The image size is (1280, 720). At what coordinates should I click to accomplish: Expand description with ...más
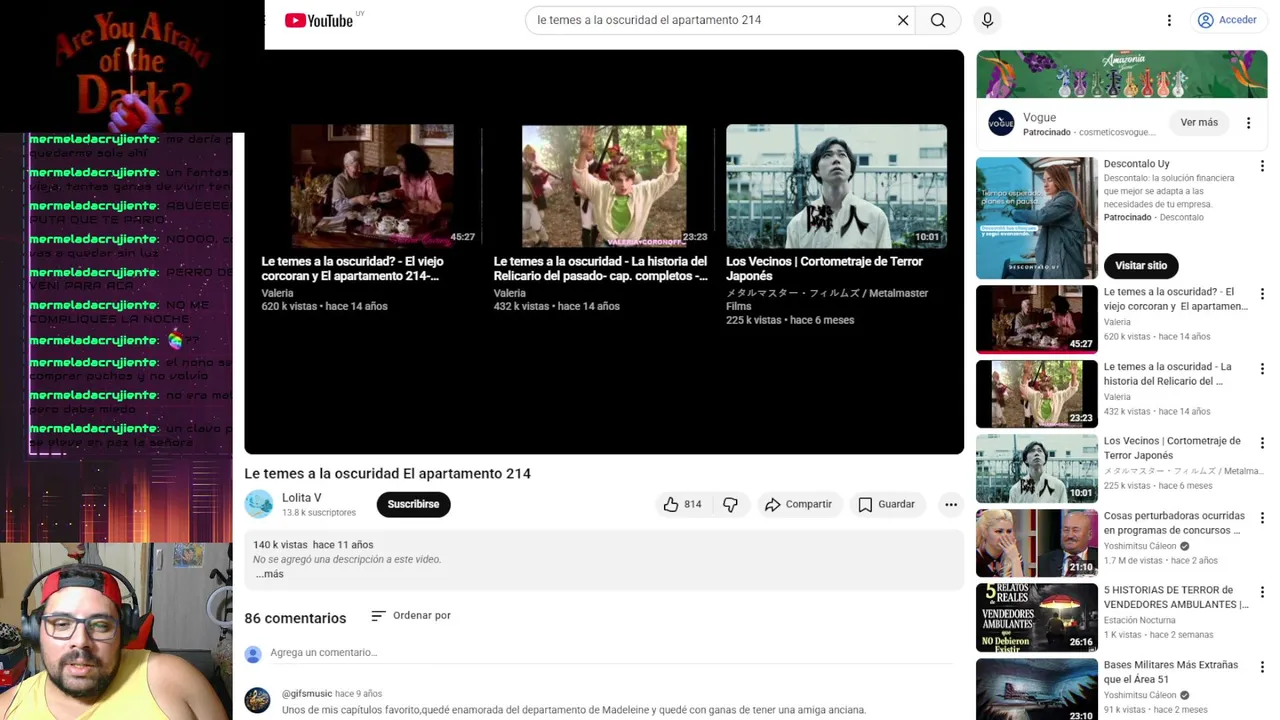[270, 574]
